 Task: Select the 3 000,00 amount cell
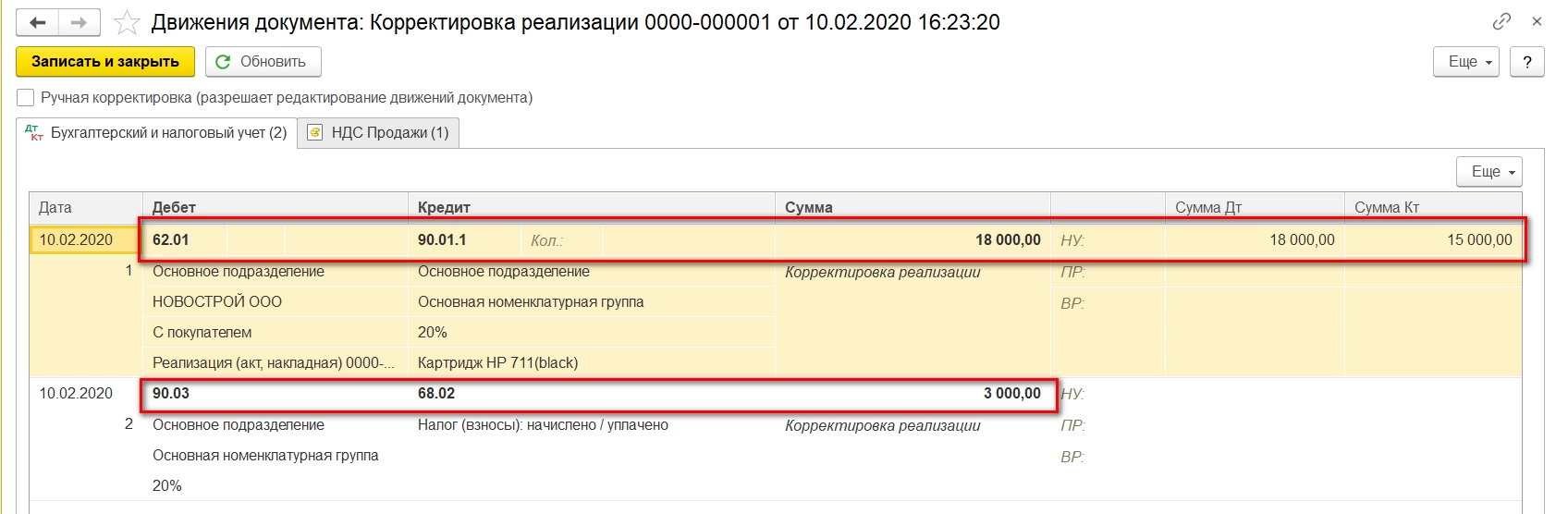pyautogui.click(x=1011, y=394)
